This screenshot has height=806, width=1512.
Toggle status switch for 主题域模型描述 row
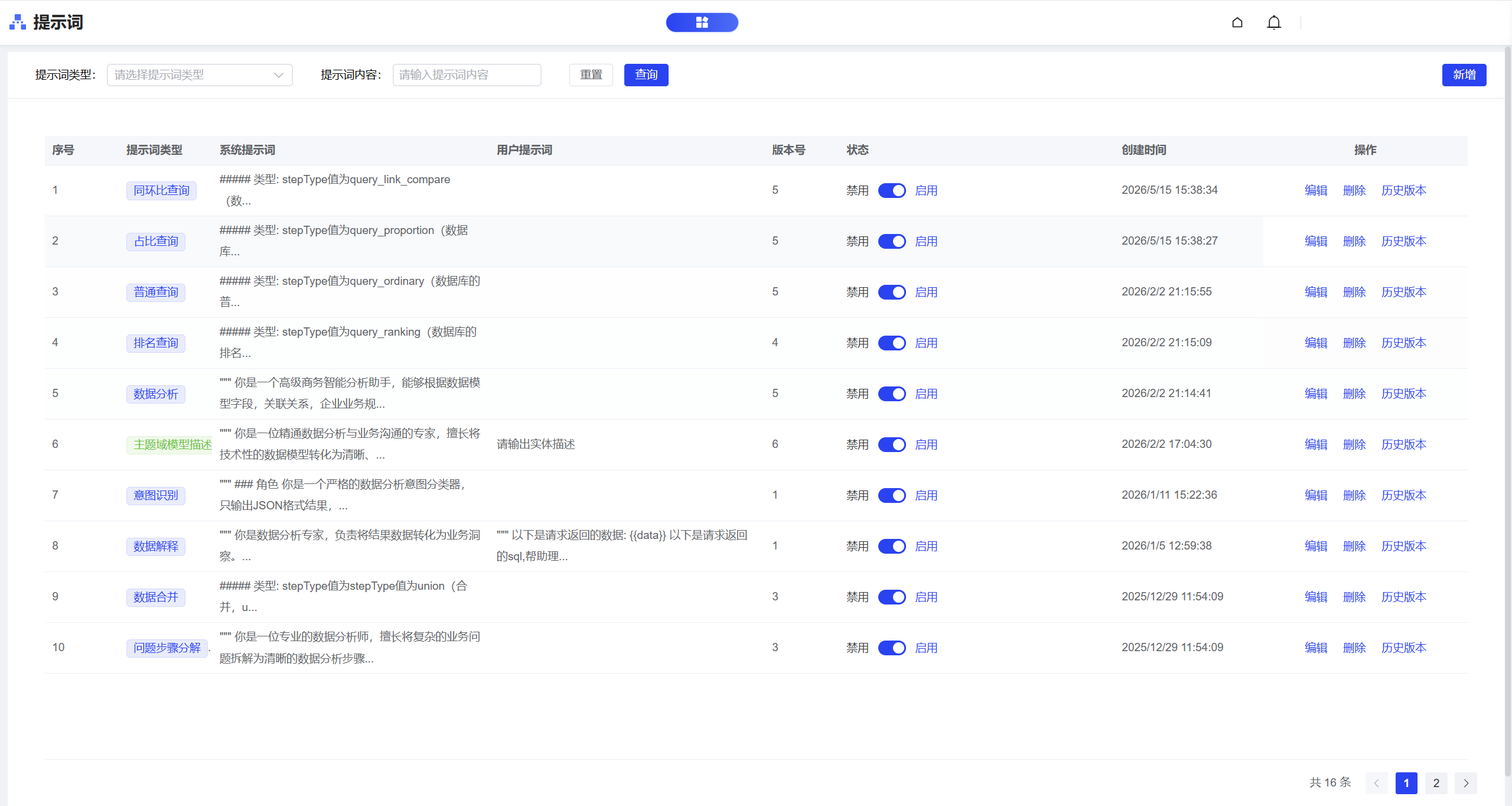[x=892, y=445]
